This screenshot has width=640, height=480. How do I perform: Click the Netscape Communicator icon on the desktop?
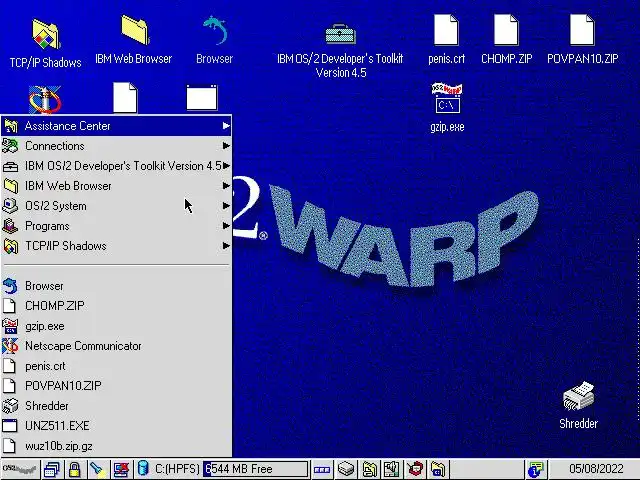tap(45, 99)
